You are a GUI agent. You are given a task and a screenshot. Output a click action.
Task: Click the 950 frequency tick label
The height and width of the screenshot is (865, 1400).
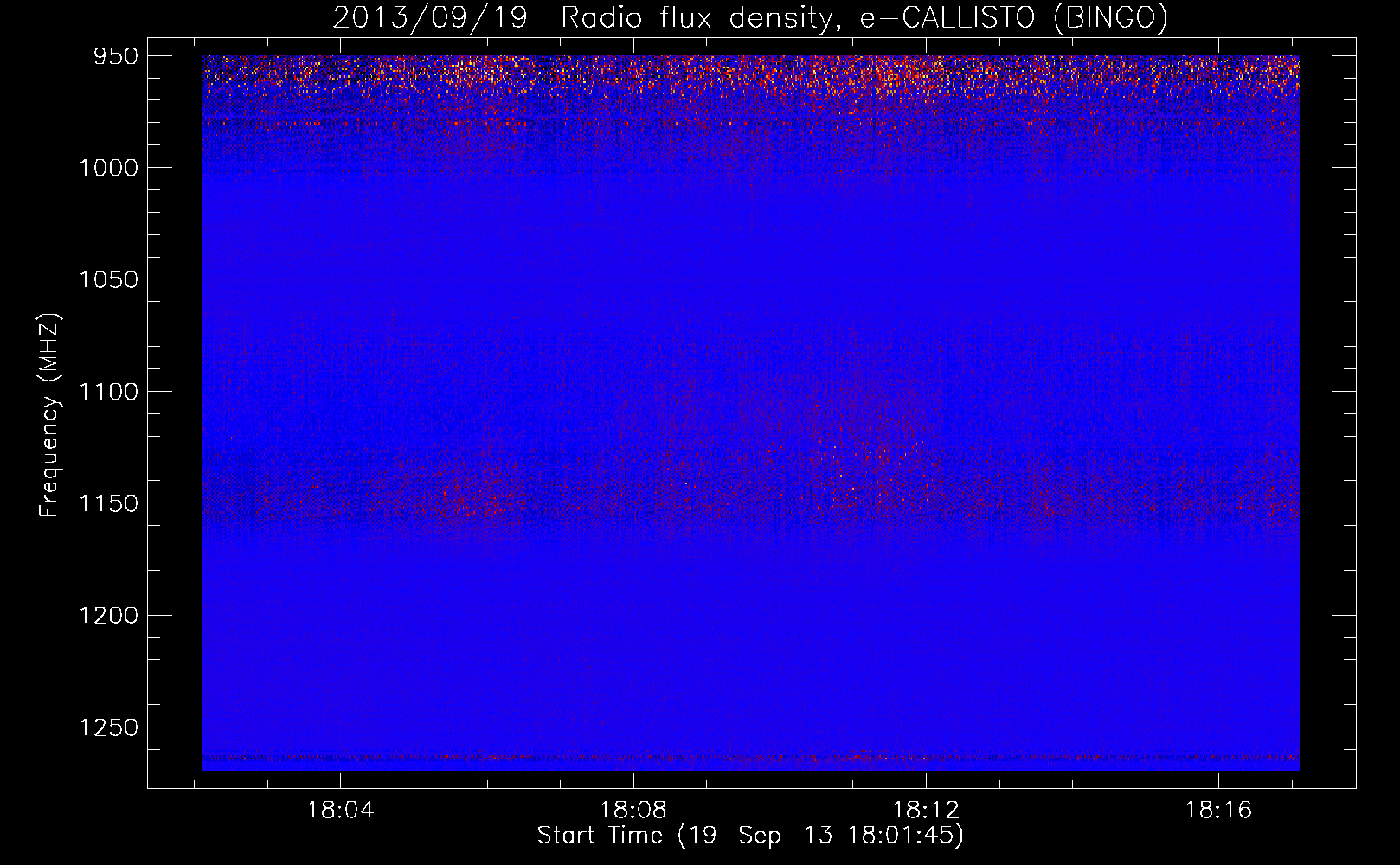(116, 56)
